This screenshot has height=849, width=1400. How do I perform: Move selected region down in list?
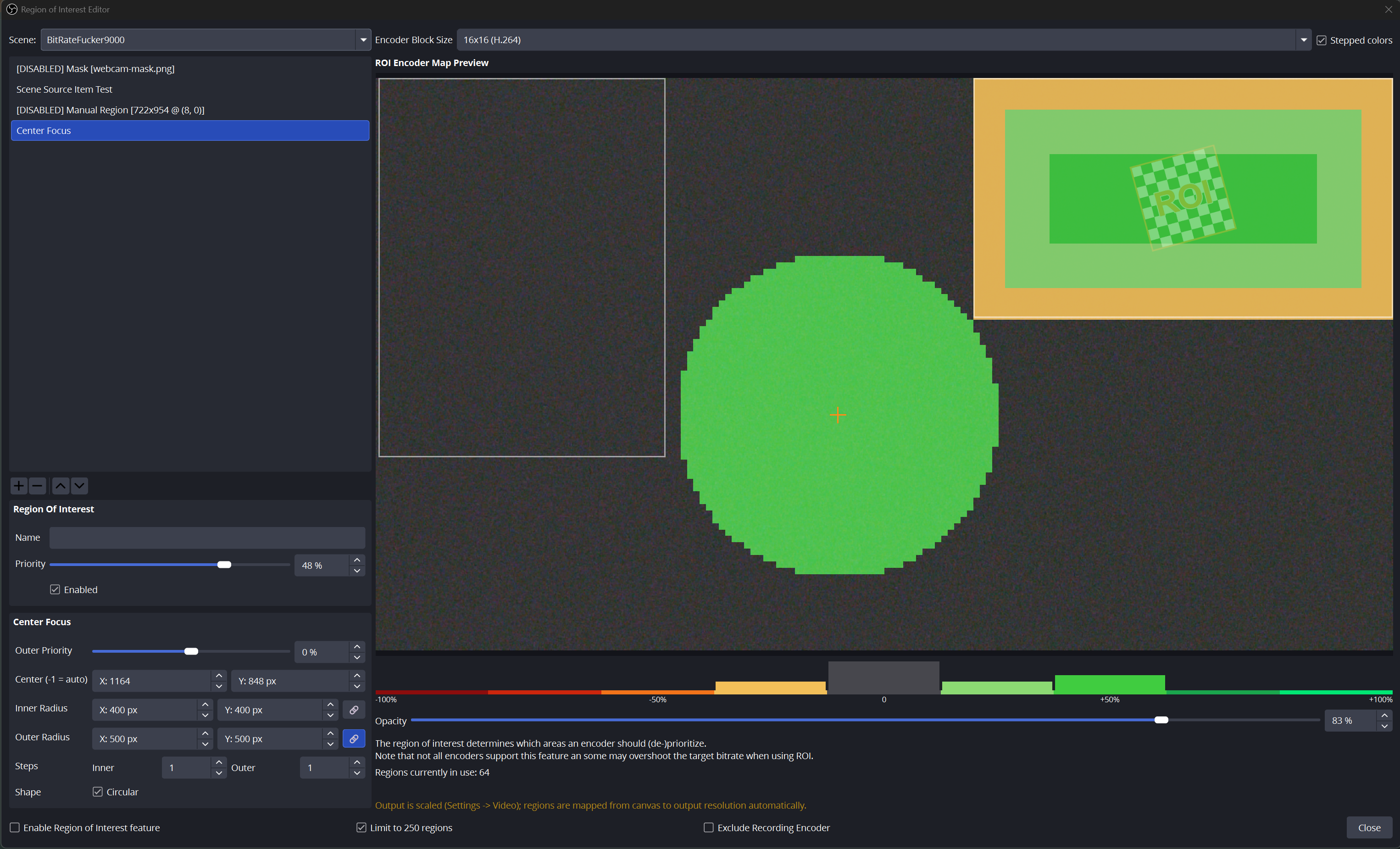[x=79, y=485]
